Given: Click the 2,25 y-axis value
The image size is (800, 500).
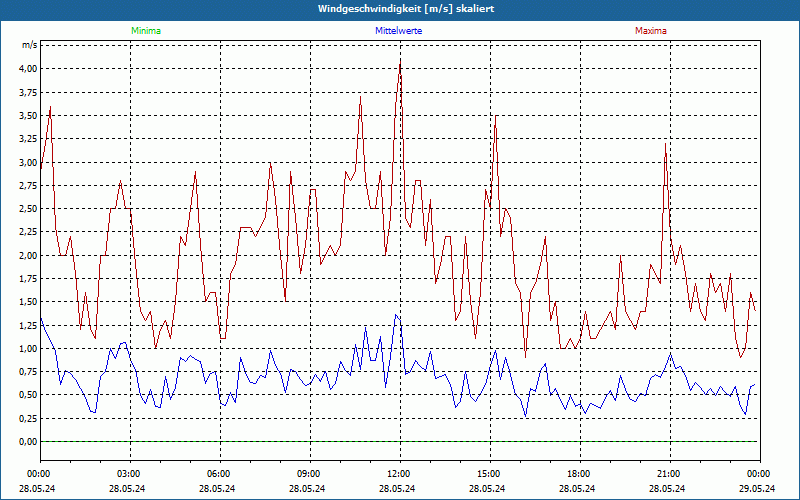Looking at the screenshot, I should point(28,232).
